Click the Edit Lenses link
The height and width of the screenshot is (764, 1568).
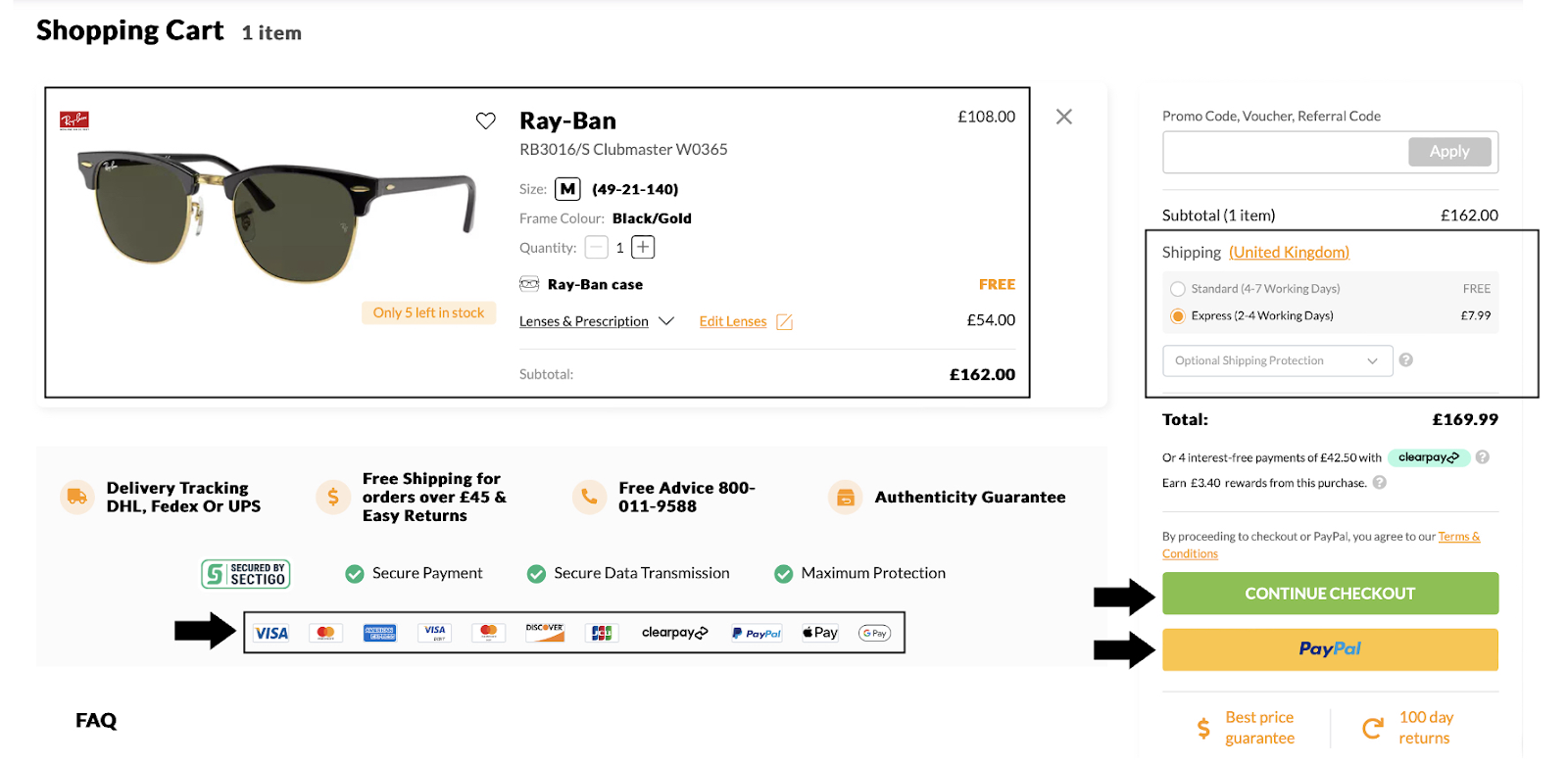pos(733,321)
